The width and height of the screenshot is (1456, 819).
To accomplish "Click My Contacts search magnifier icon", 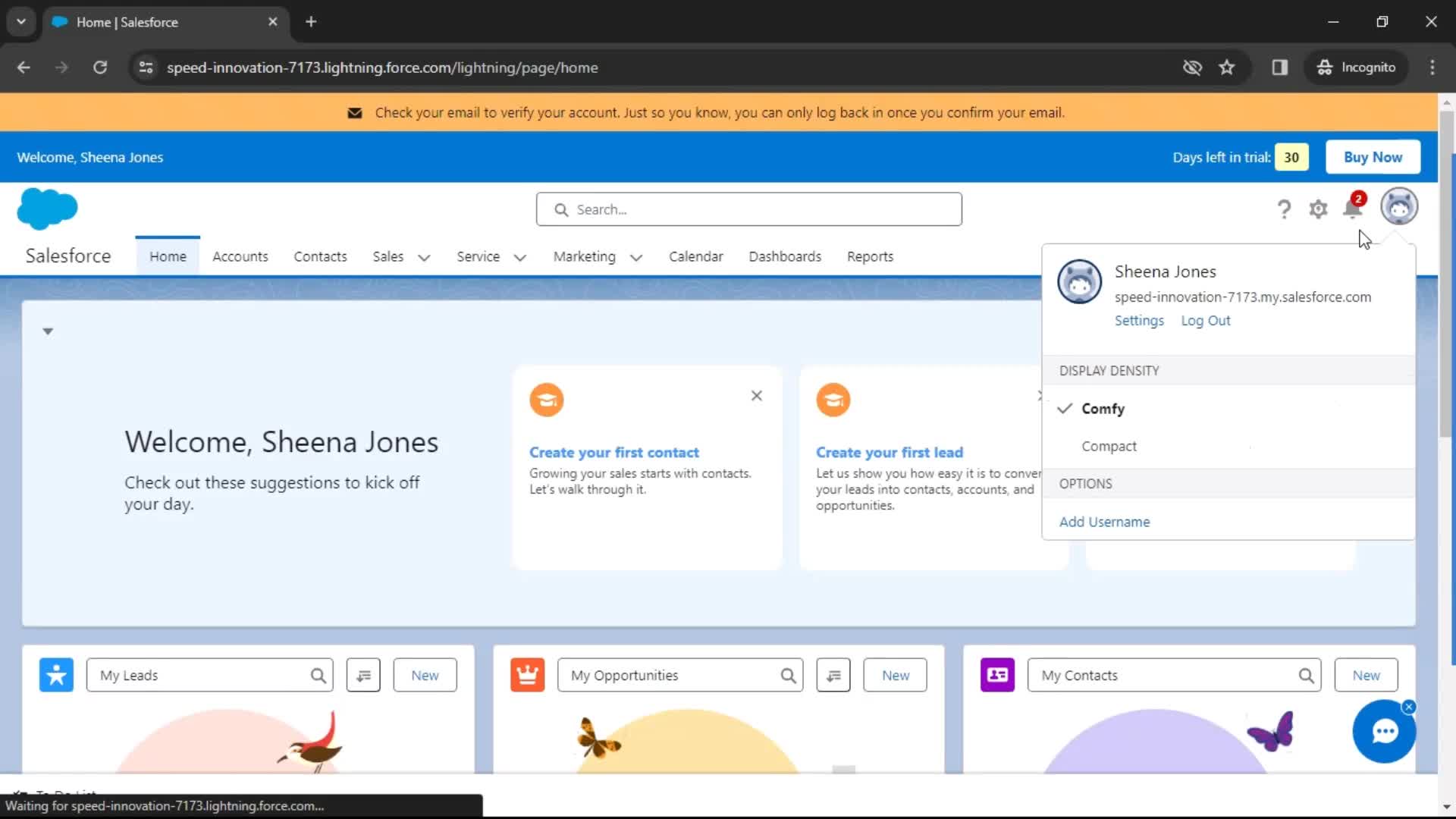I will pos(1306,676).
